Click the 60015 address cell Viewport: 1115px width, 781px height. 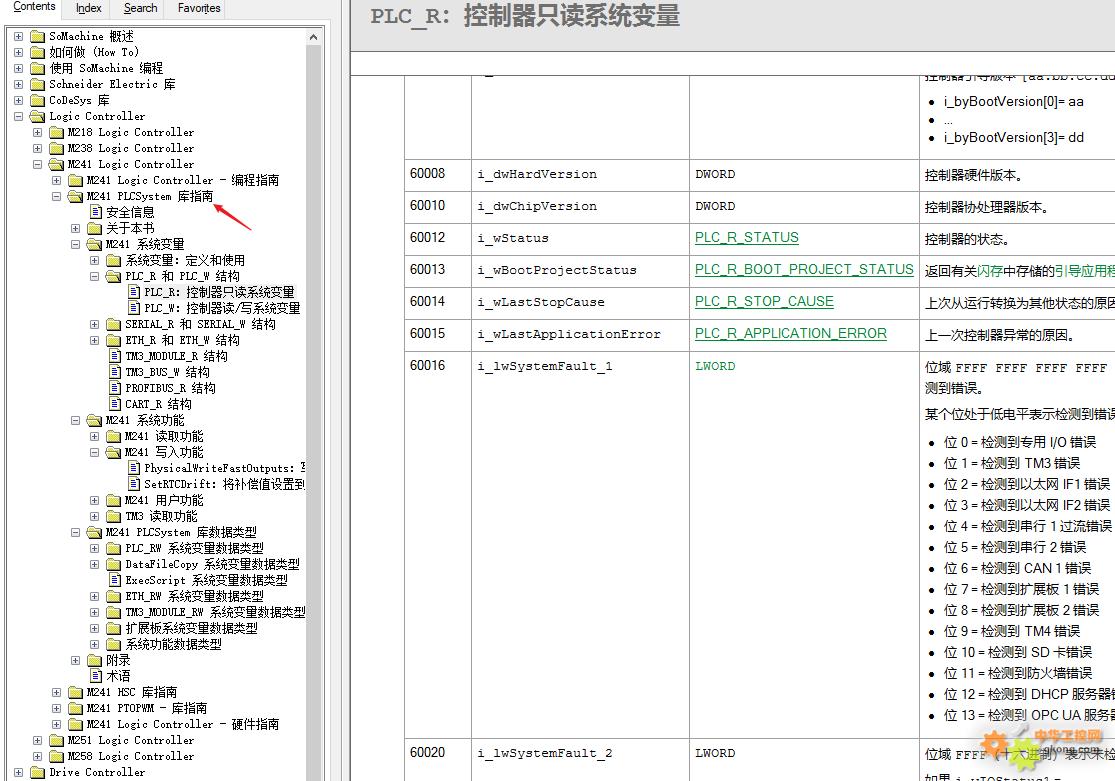[437, 334]
